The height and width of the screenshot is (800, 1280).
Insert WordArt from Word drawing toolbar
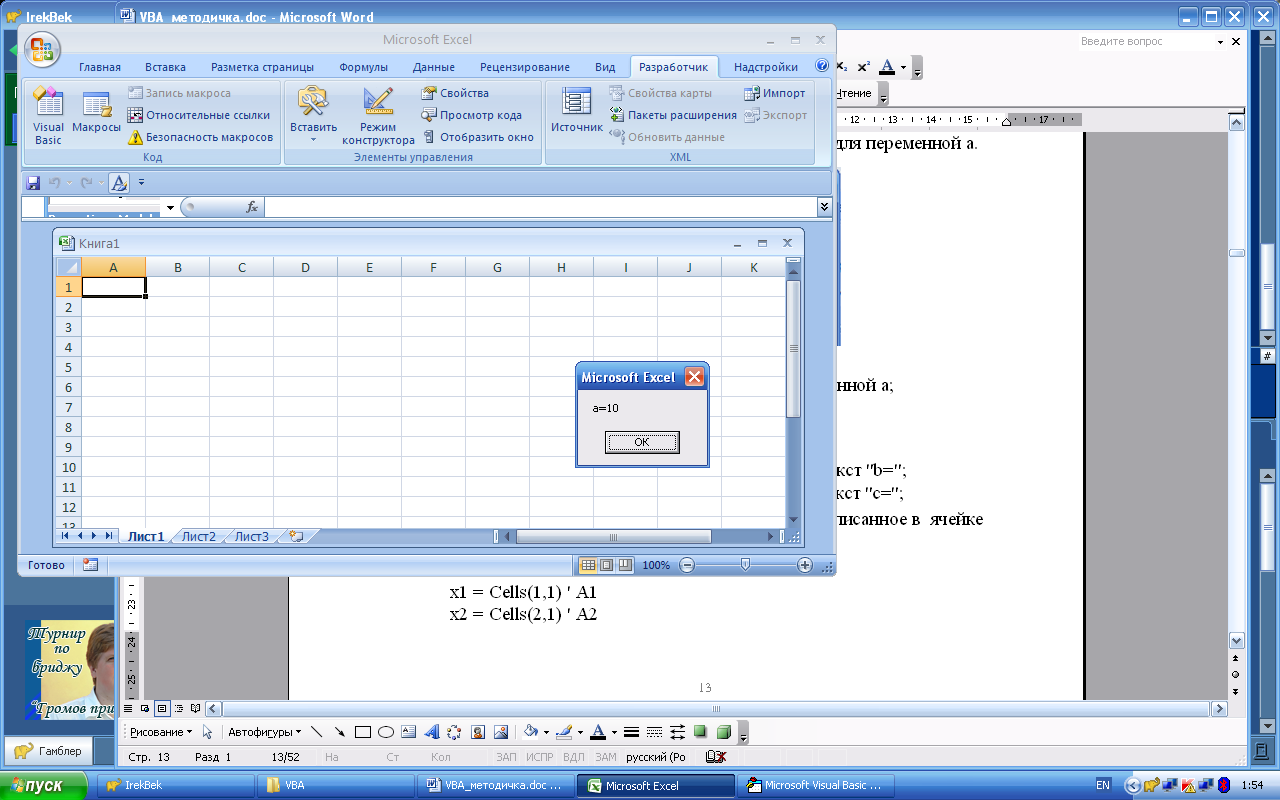(x=433, y=732)
